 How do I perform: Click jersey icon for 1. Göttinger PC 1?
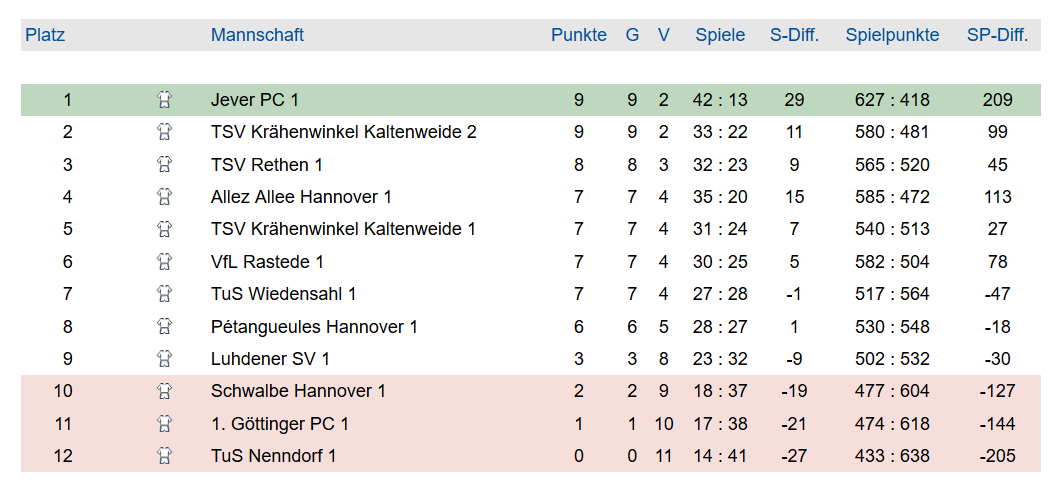click(164, 424)
